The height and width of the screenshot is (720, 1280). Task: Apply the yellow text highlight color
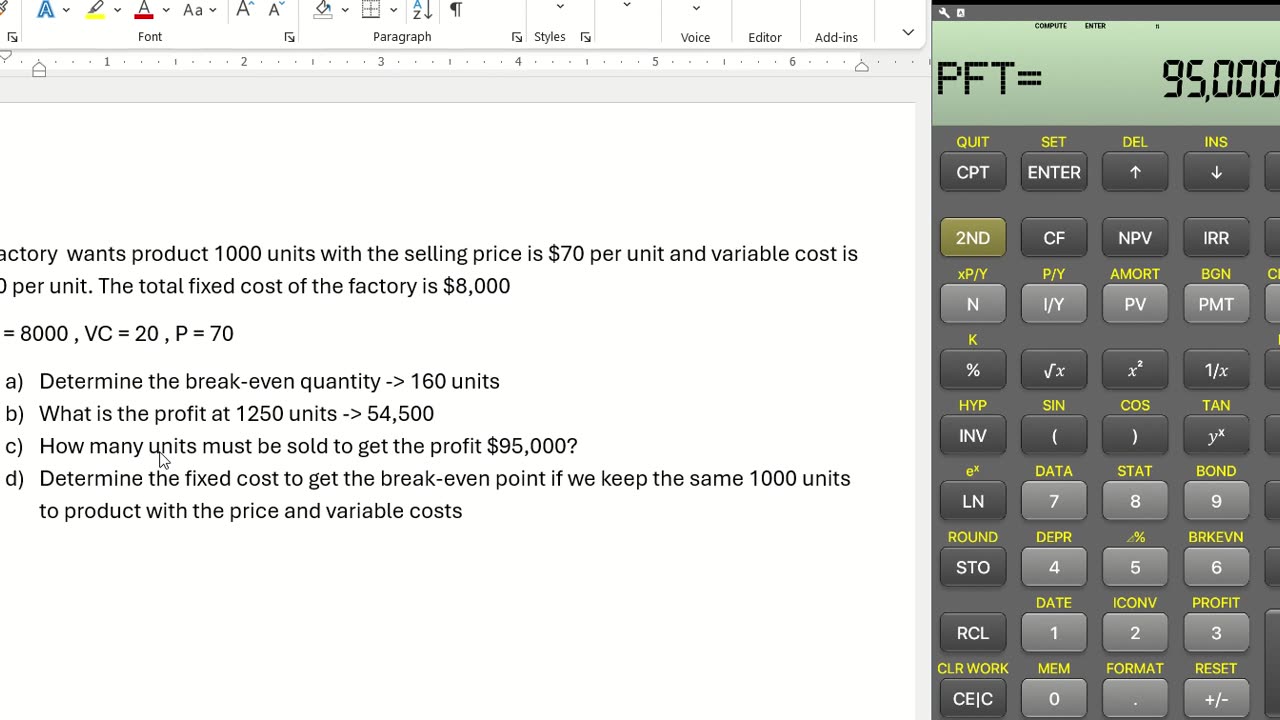click(95, 10)
